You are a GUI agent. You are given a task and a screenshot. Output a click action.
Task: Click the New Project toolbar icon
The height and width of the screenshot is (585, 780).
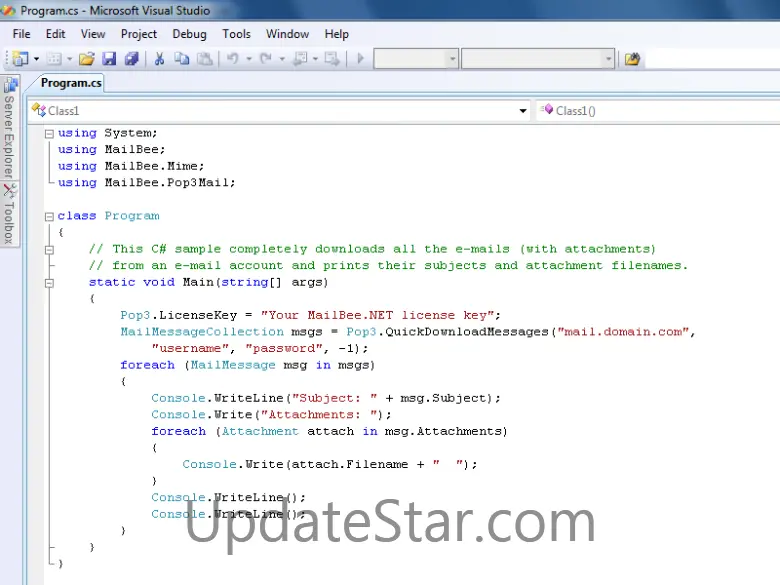coord(20,59)
